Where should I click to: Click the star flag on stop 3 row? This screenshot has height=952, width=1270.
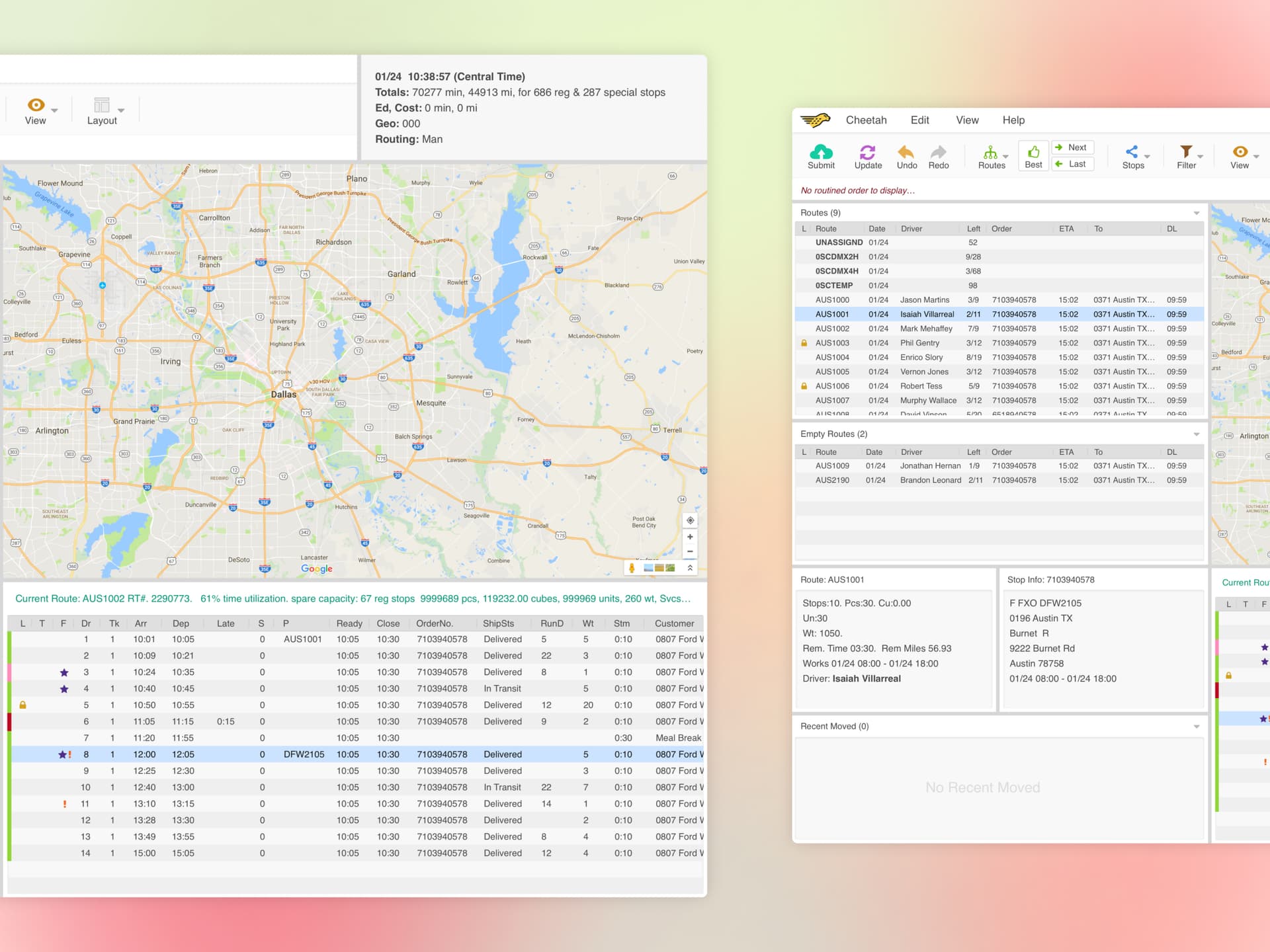[x=64, y=672]
